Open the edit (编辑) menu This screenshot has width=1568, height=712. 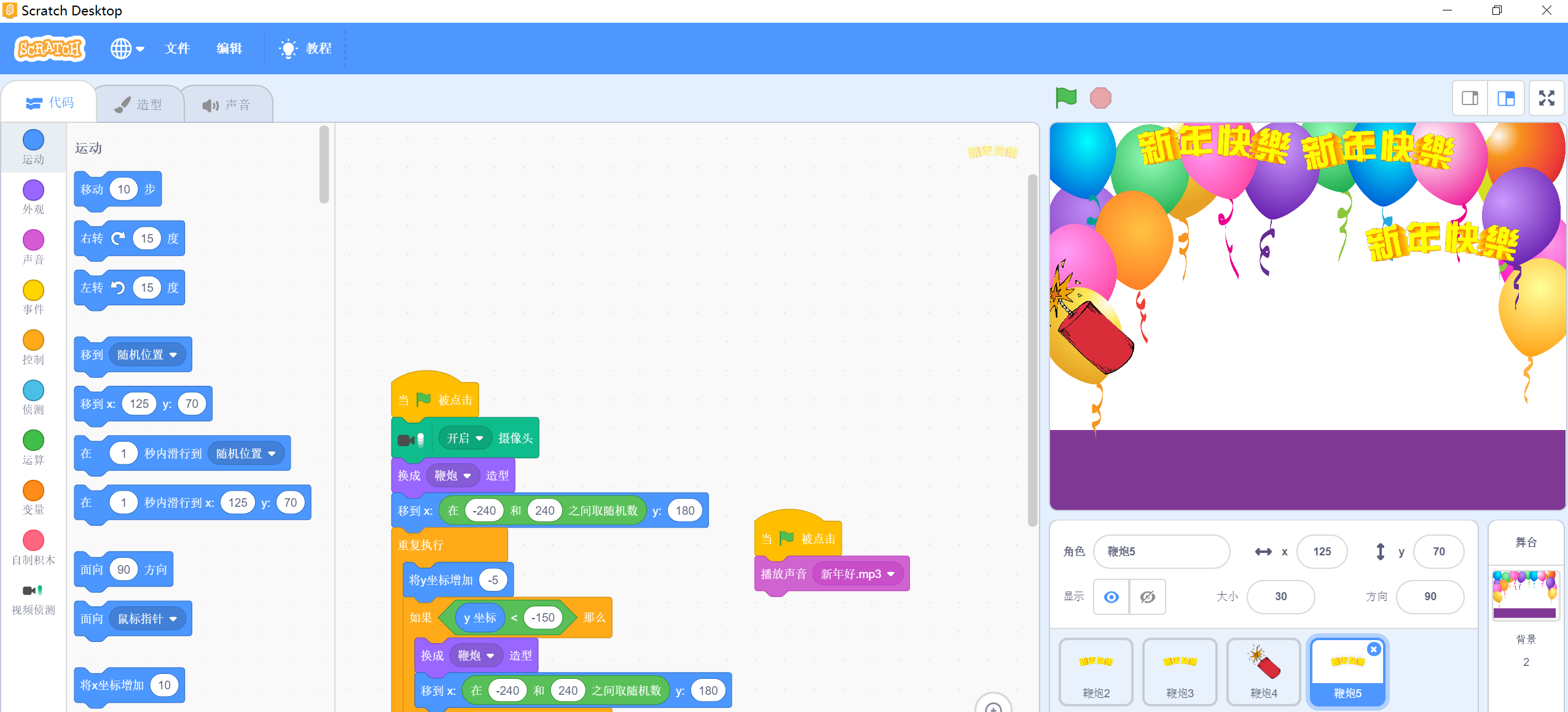(x=229, y=49)
